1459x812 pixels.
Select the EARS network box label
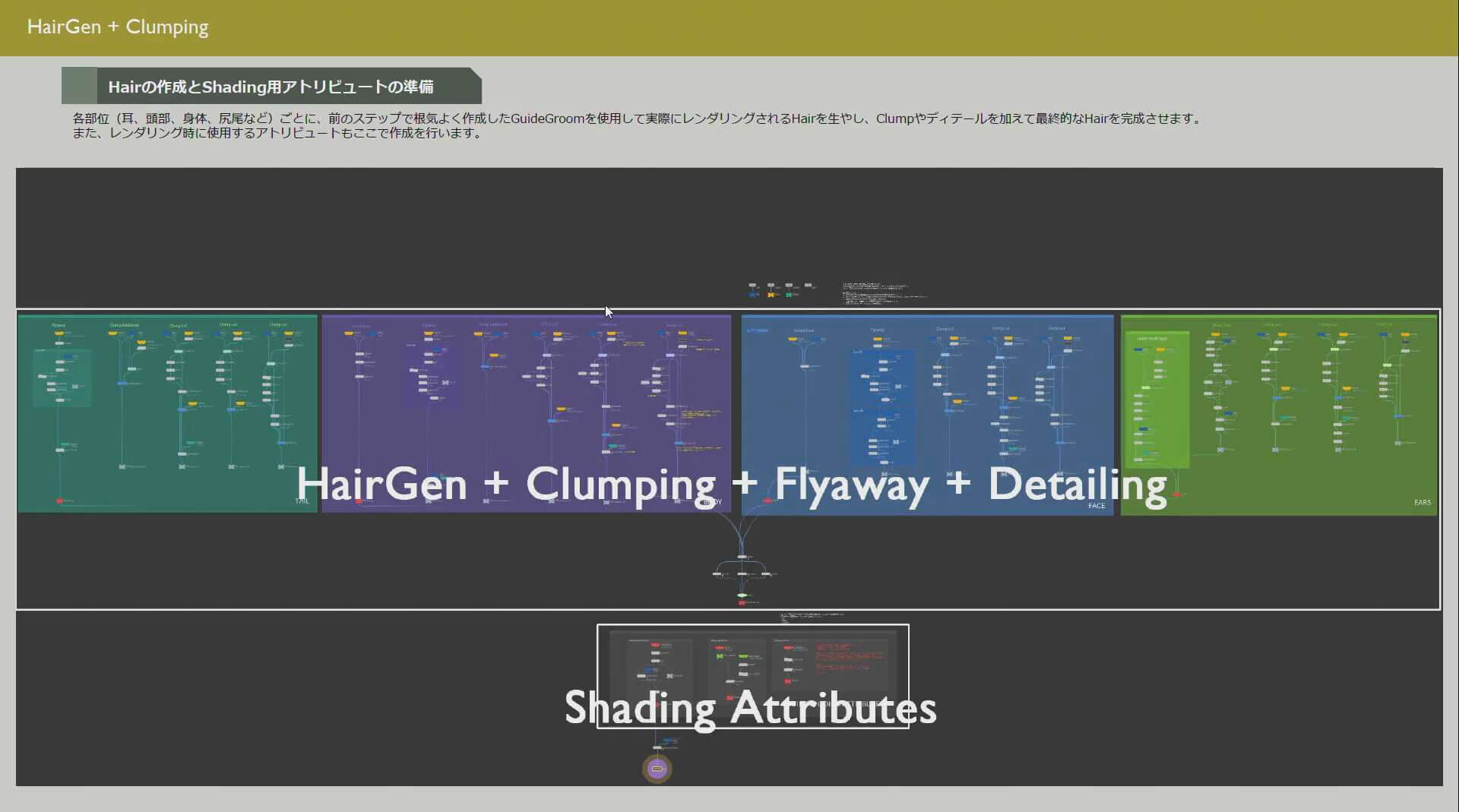click(x=1422, y=503)
